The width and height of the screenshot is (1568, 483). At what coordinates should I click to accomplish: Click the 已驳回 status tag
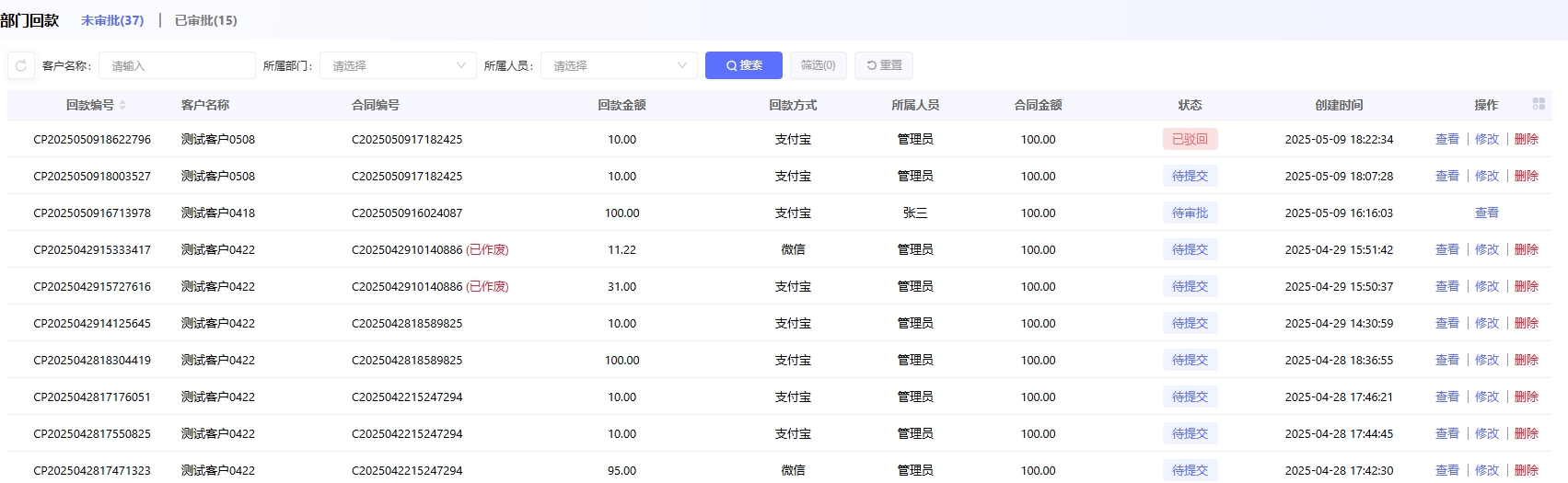(x=1190, y=139)
